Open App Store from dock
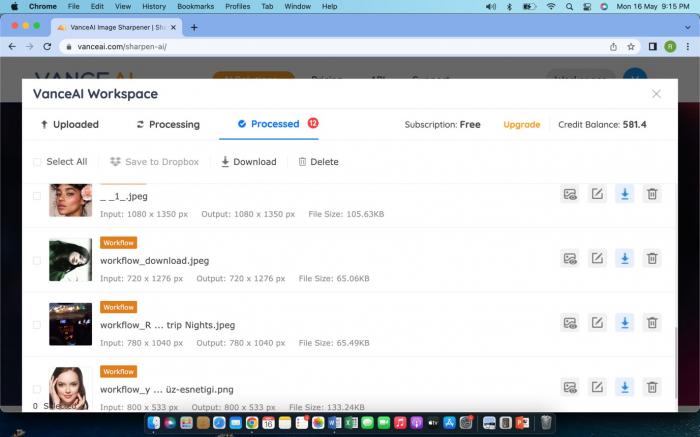The image size is (700, 437). [449, 422]
